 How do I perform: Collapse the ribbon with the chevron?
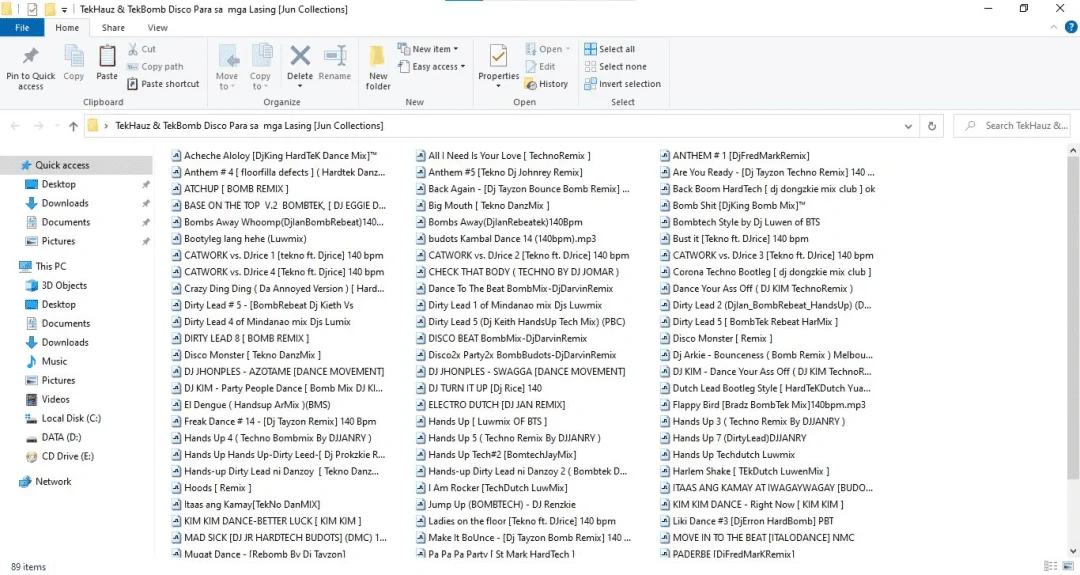click(x=1053, y=28)
